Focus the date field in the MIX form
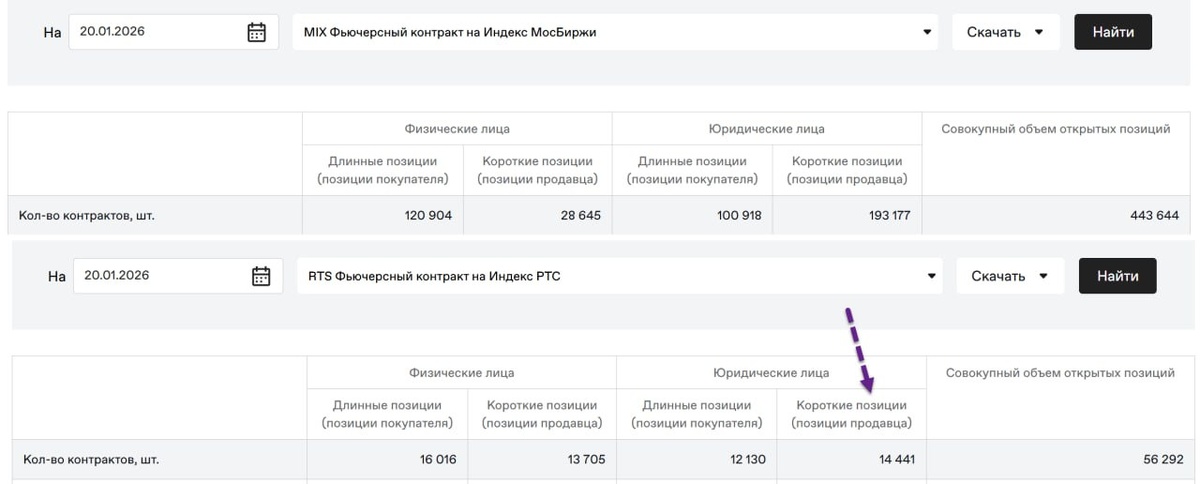The width and height of the screenshot is (1200, 484). click(x=158, y=32)
